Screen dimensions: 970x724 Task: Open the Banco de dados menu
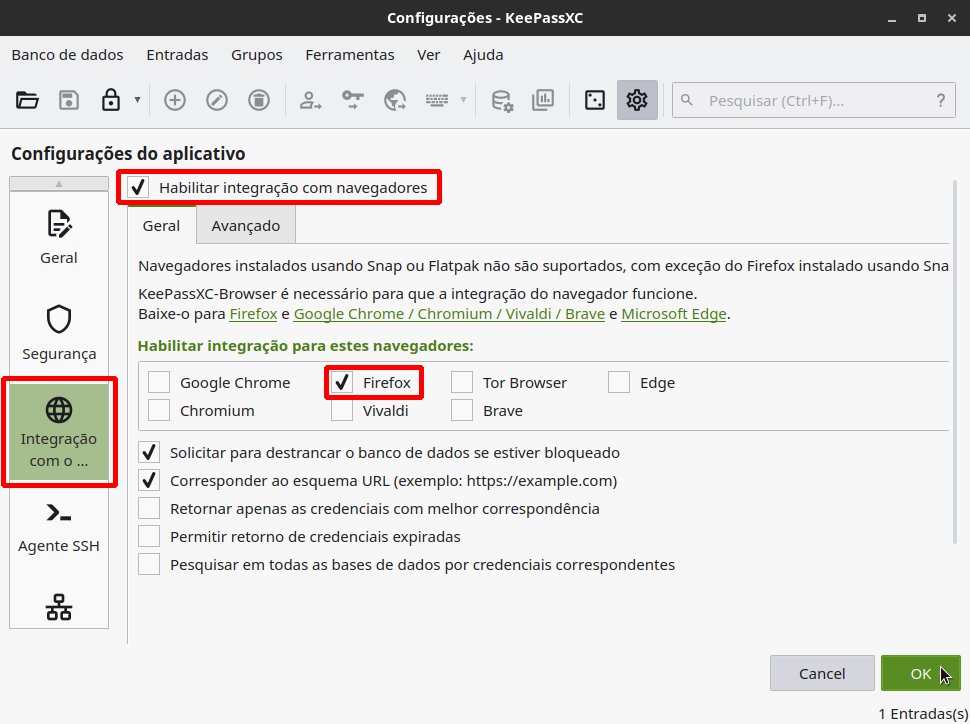[x=67, y=55]
